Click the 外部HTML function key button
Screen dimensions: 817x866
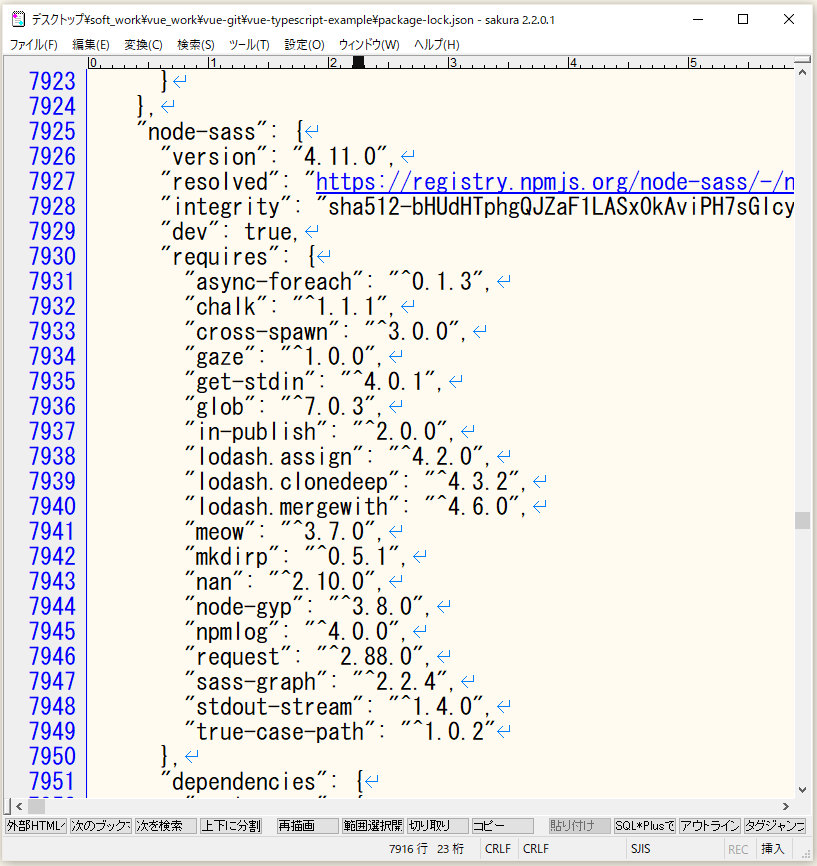coord(36,826)
